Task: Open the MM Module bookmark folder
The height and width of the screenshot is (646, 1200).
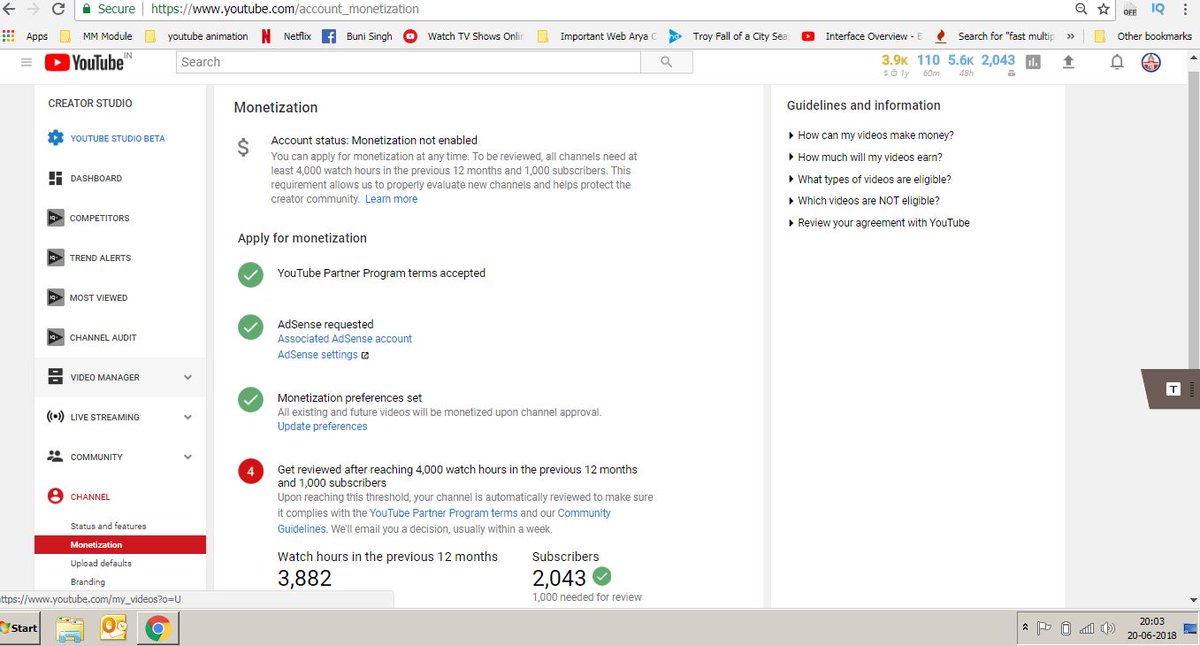Action: click(97, 36)
